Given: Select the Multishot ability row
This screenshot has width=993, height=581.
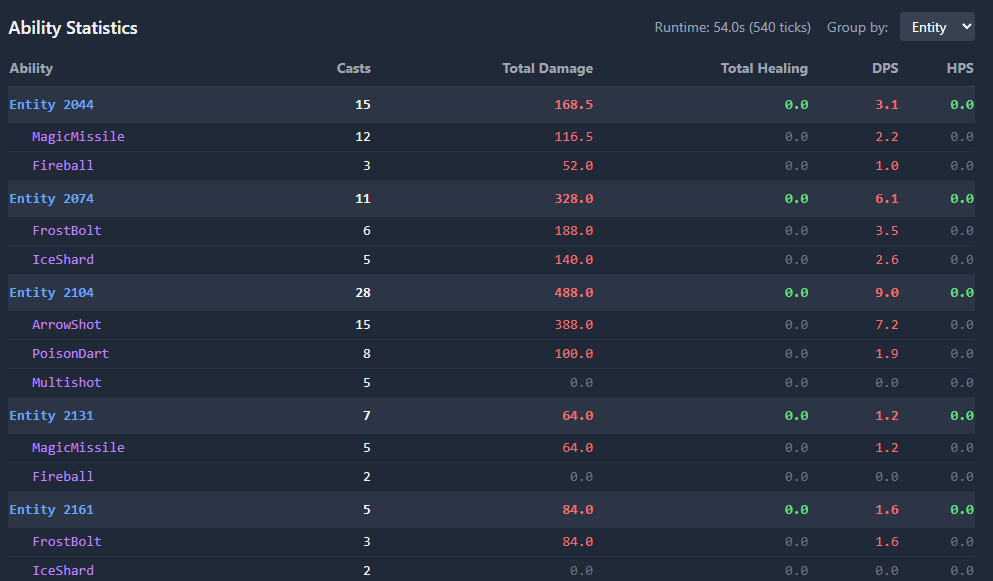Looking at the screenshot, I should pyautogui.click(x=66, y=382).
